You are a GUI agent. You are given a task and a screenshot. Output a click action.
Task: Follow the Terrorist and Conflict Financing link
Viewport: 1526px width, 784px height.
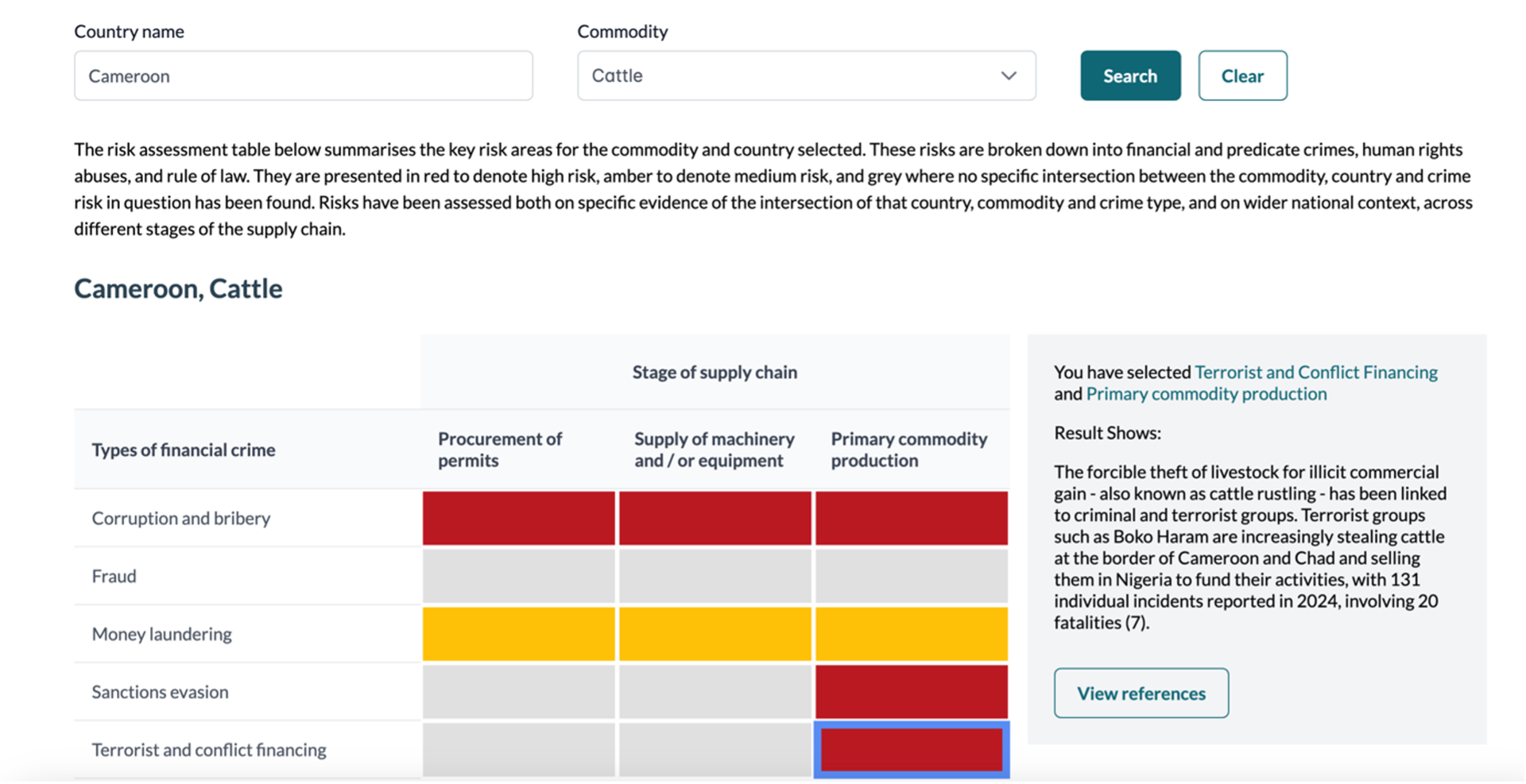(x=1316, y=373)
